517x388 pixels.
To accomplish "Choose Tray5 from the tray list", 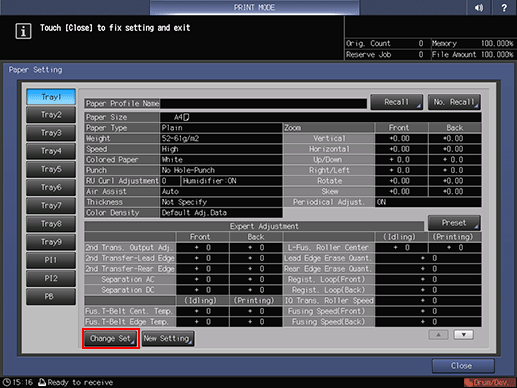I will (x=51, y=169).
